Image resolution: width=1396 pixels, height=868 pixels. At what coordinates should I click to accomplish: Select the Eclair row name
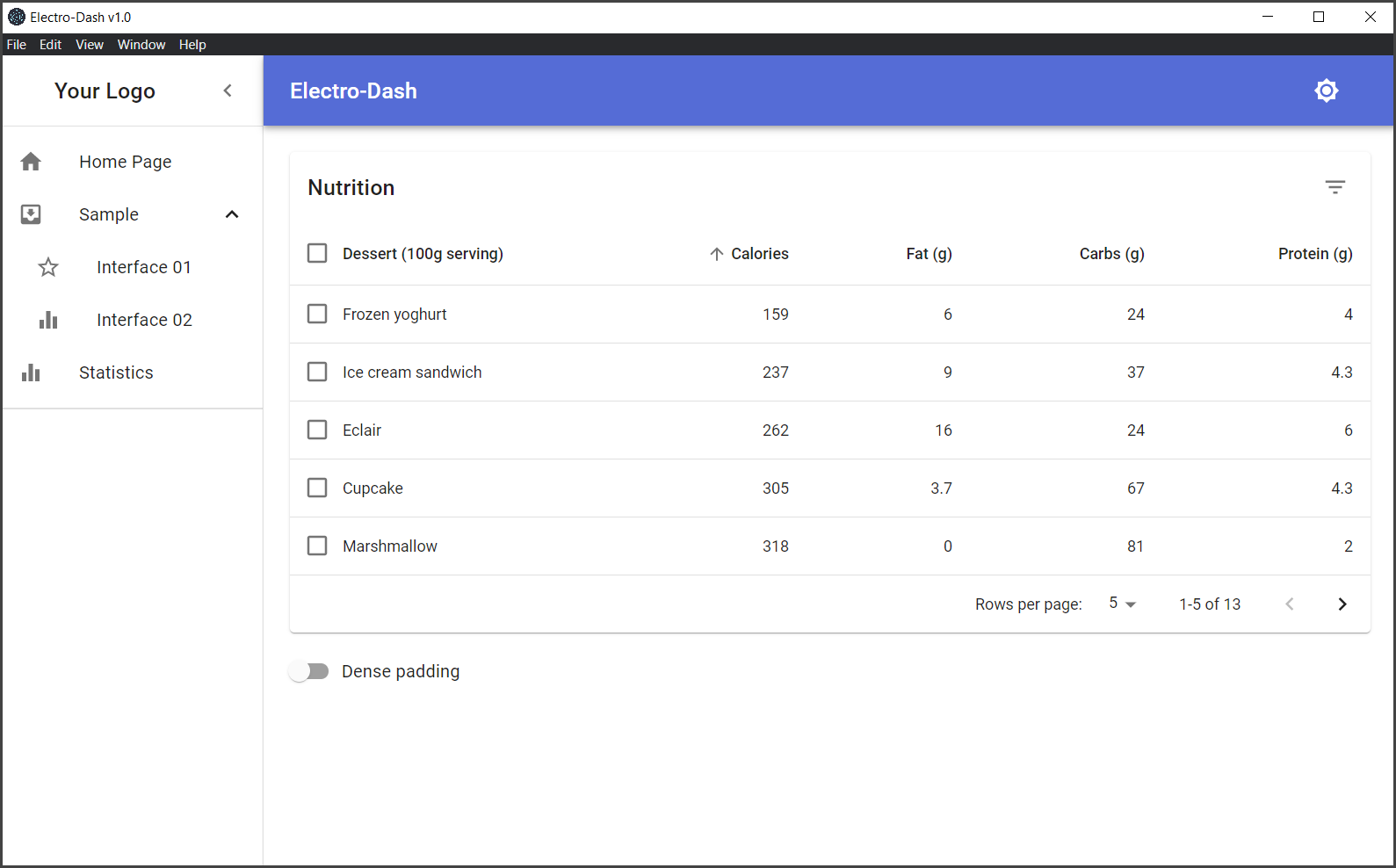coord(362,430)
